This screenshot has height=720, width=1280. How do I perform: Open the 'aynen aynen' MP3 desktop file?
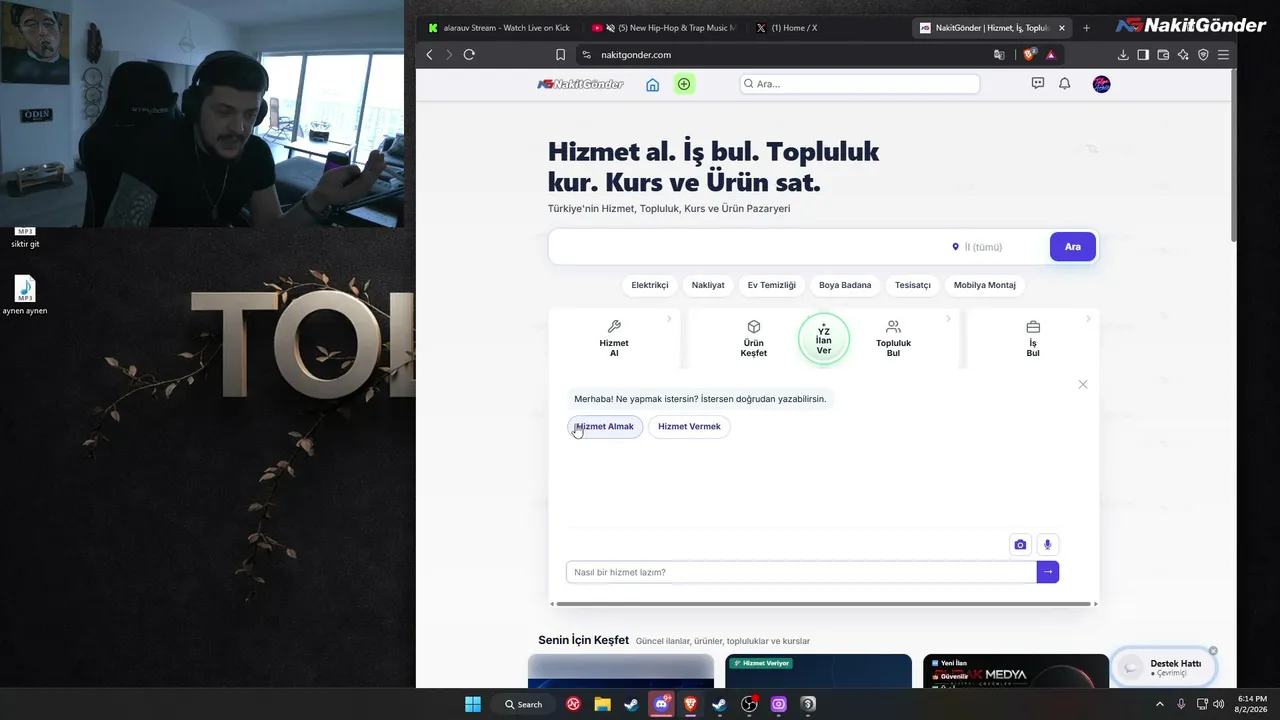(x=25, y=295)
